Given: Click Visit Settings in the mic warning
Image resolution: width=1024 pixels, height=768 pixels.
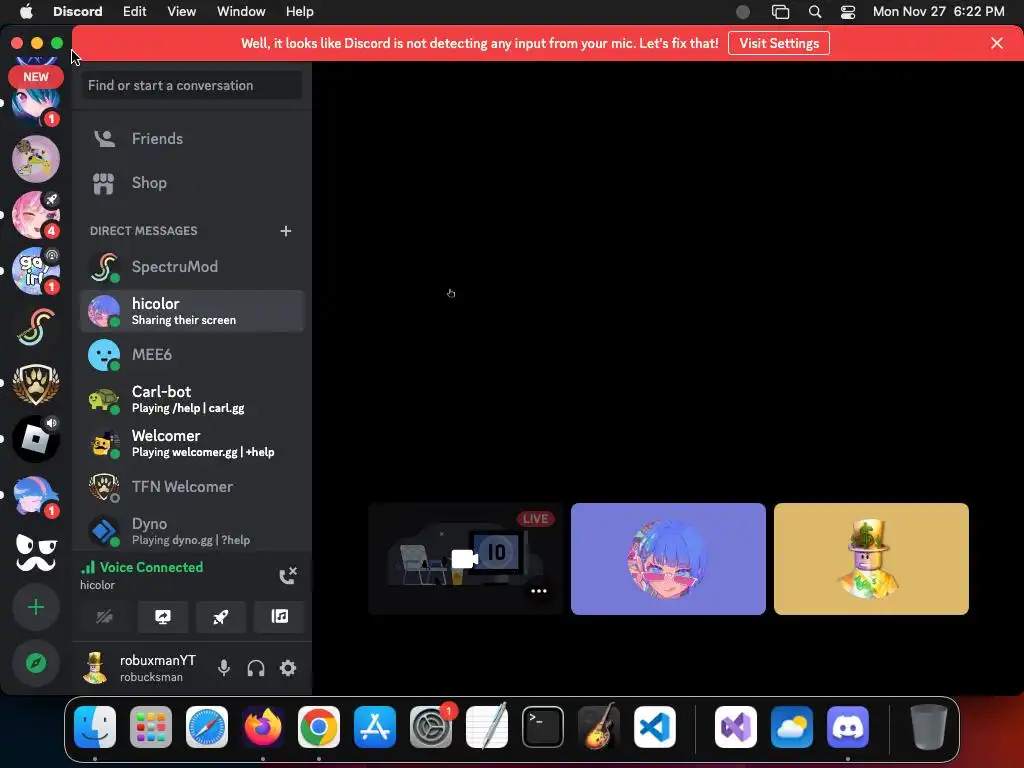Looking at the screenshot, I should (x=778, y=43).
